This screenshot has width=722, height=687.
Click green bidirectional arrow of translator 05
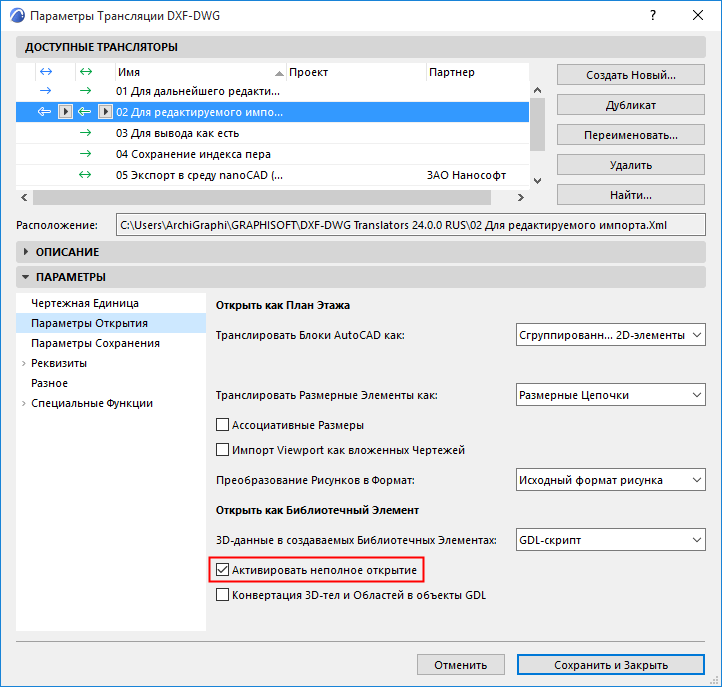point(85,175)
